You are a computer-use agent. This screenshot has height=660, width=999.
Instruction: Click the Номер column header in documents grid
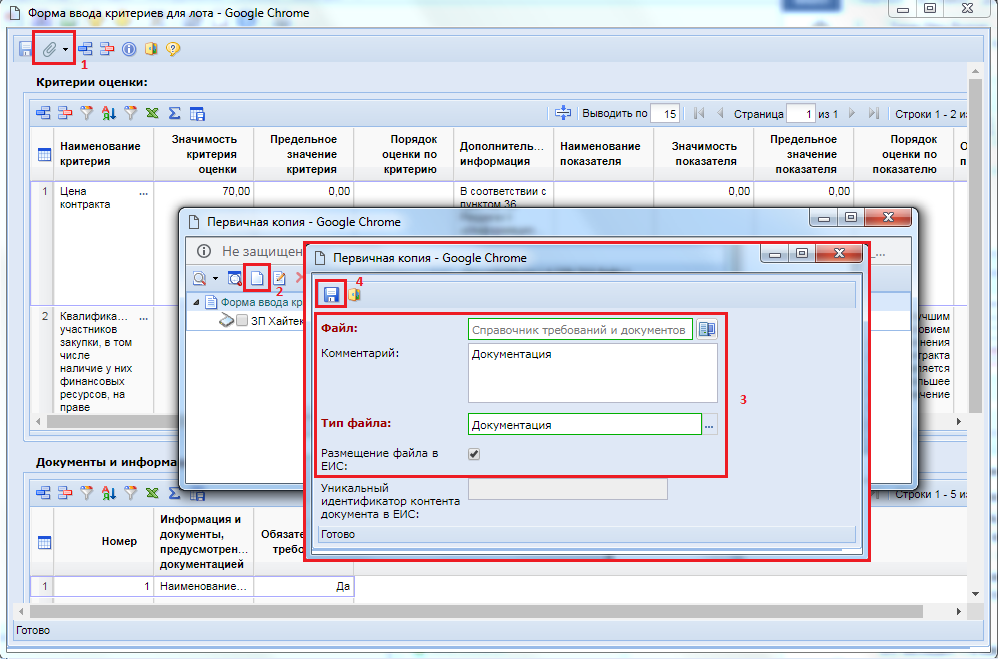coord(103,542)
